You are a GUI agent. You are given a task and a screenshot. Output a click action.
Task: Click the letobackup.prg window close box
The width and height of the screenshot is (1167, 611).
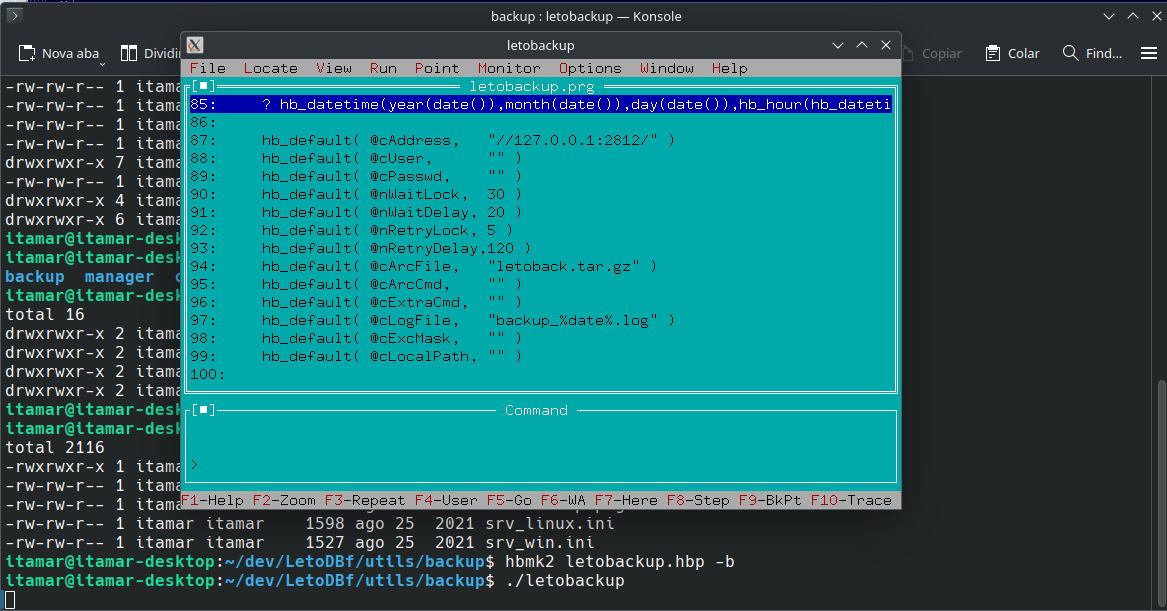pos(203,87)
